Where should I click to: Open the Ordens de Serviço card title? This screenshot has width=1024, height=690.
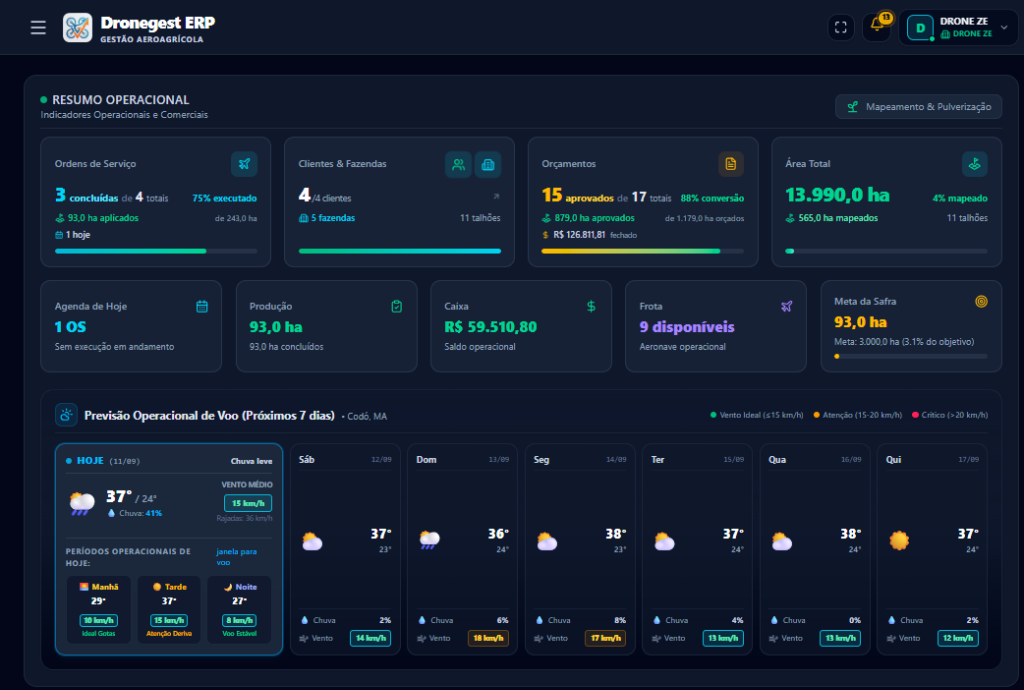point(95,164)
